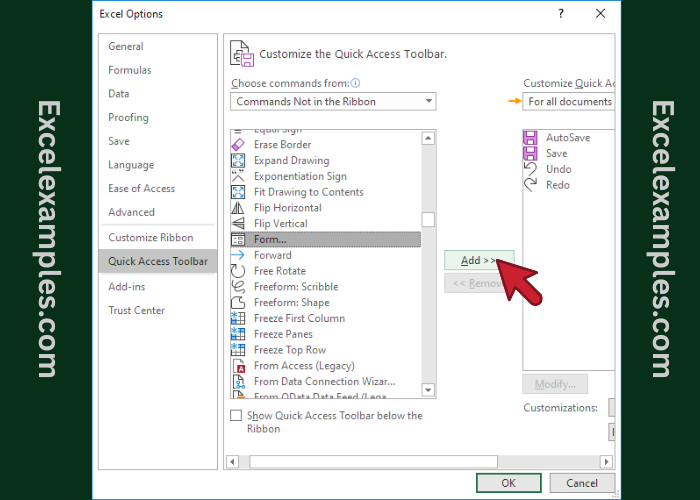Viewport: 700px width, 500px height.
Task: Go to the Trust Center category
Action: pyautogui.click(x=137, y=310)
